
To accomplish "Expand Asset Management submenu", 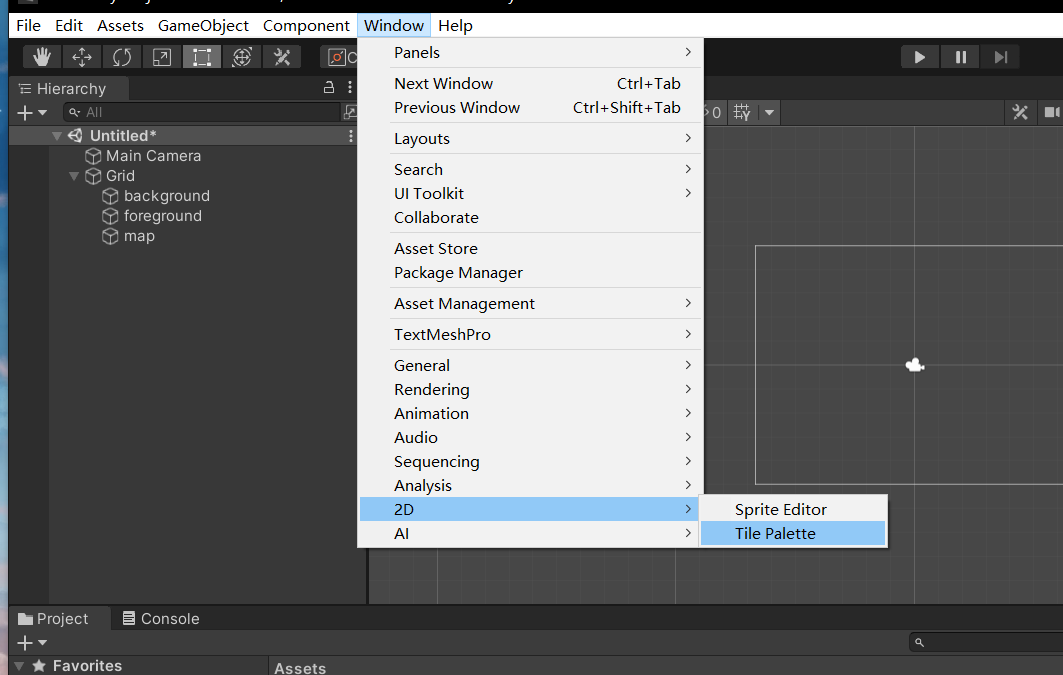I will (531, 304).
